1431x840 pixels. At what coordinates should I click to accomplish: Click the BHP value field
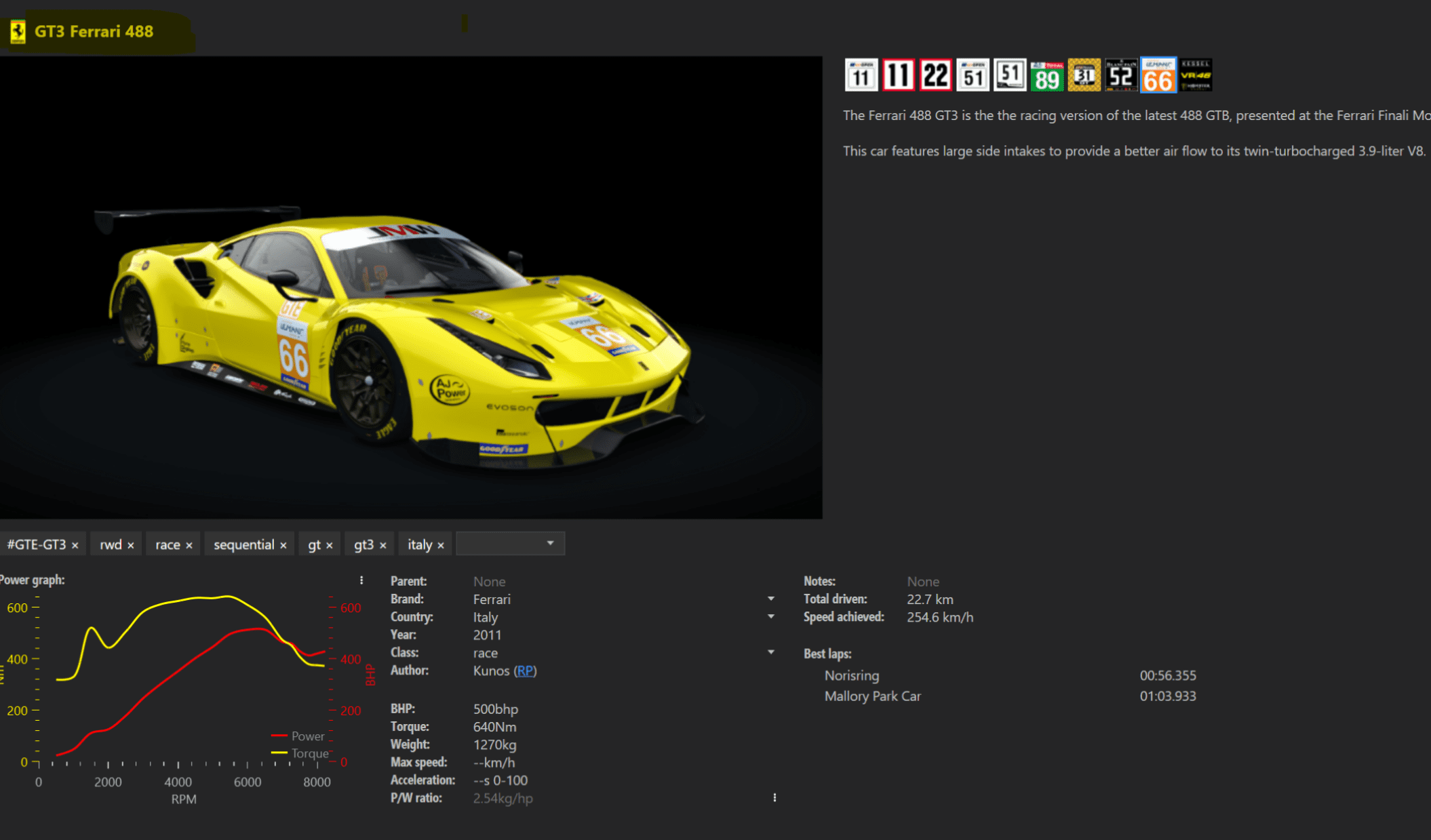point(495,709)
